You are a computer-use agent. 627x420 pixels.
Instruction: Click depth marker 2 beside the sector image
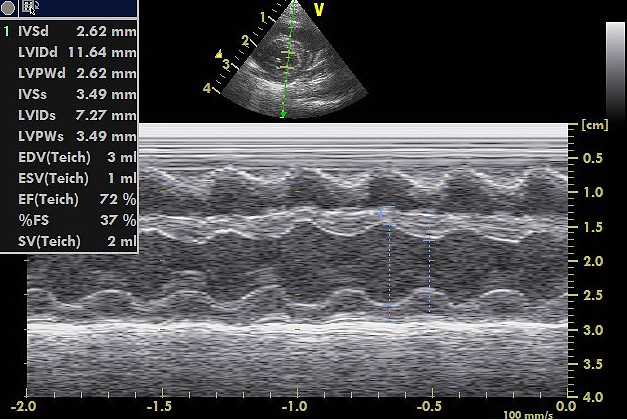(x=245, y=40)
